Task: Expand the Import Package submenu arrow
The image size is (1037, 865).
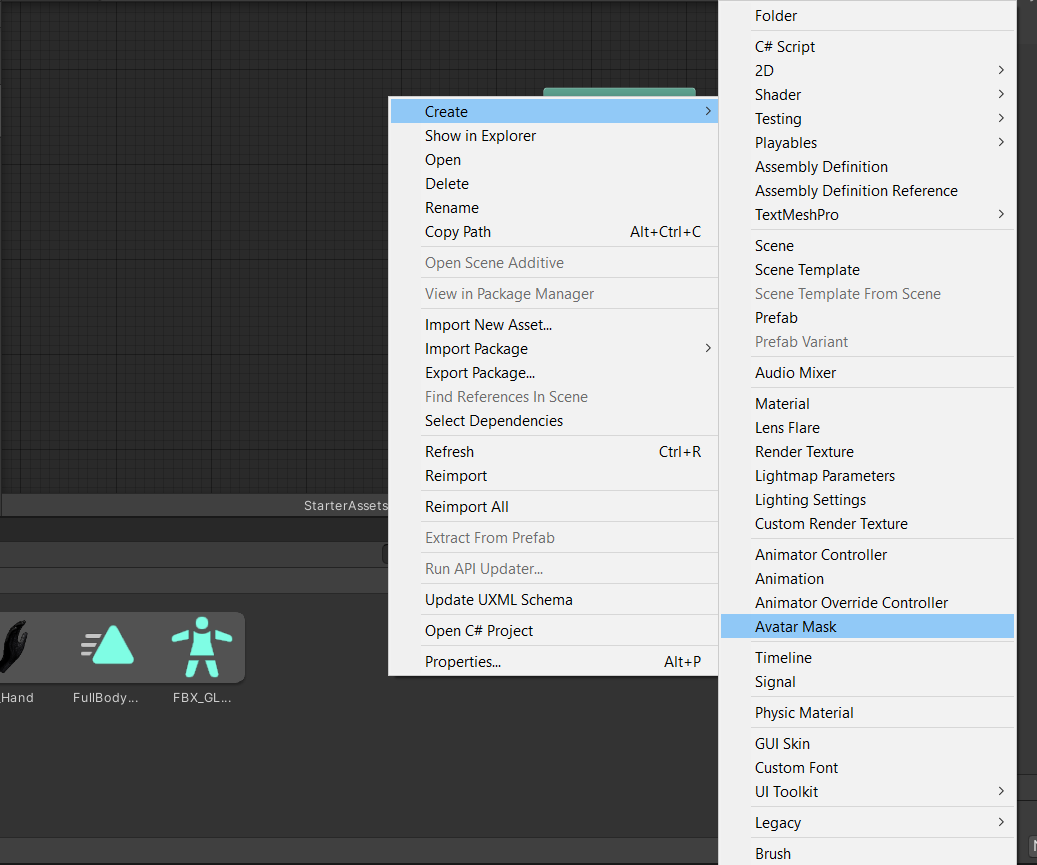Action: tap(708, 348)
